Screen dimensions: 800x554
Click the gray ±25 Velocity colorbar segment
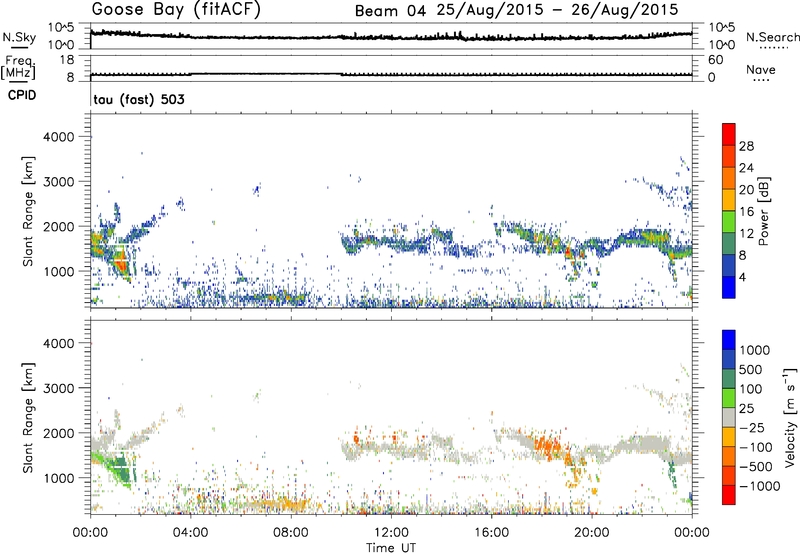tap(729, 417)
